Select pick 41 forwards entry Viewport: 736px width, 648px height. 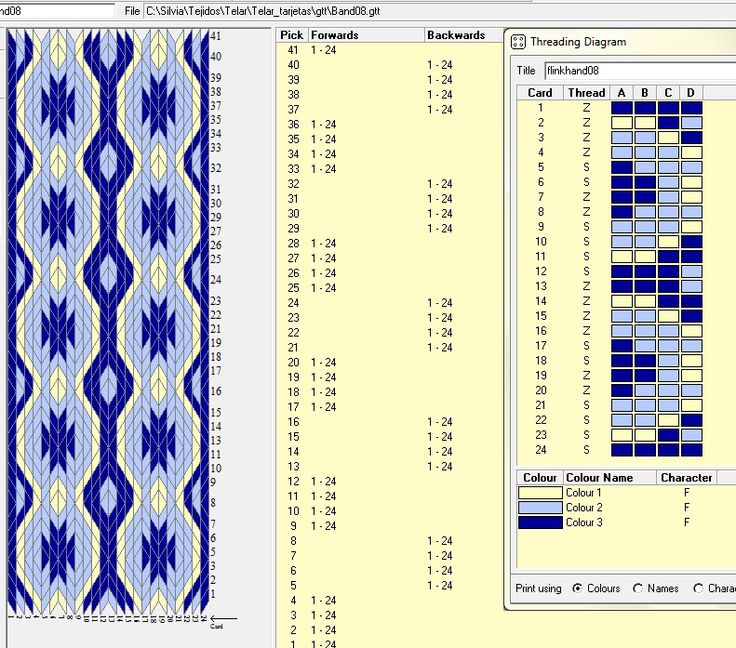(323, 50)
